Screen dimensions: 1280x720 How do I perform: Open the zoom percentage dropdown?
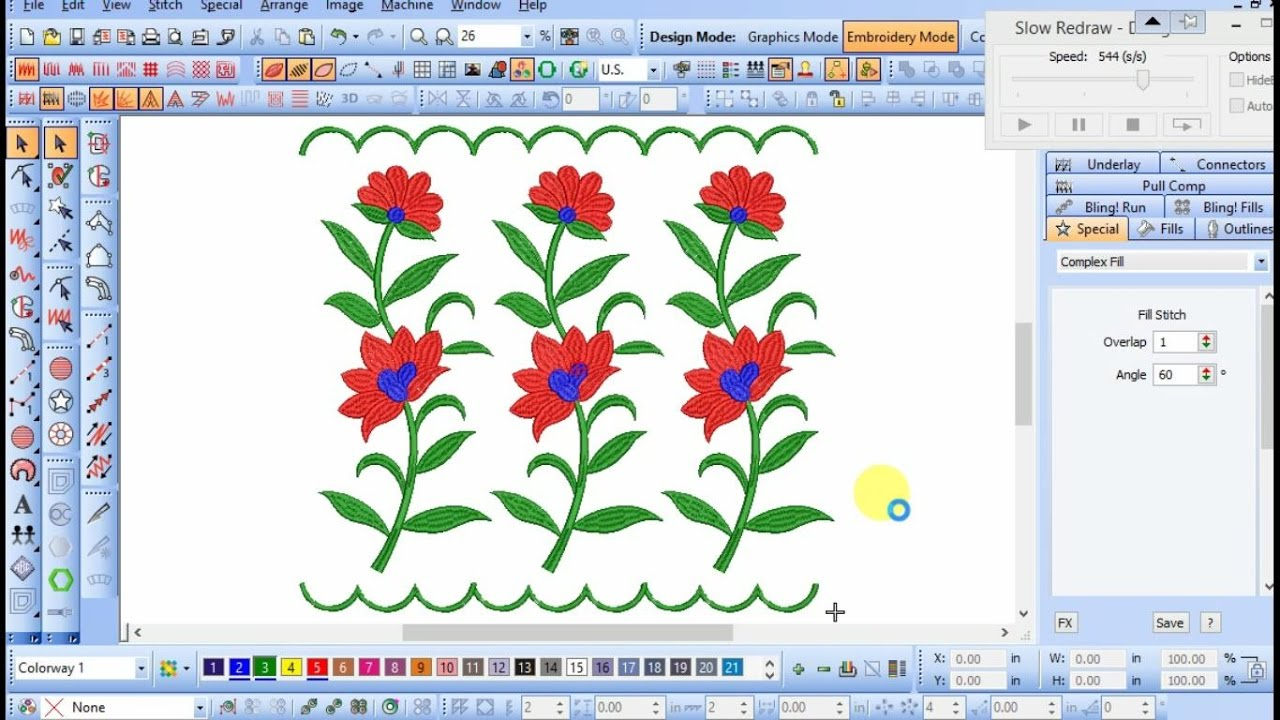[526, 37]
